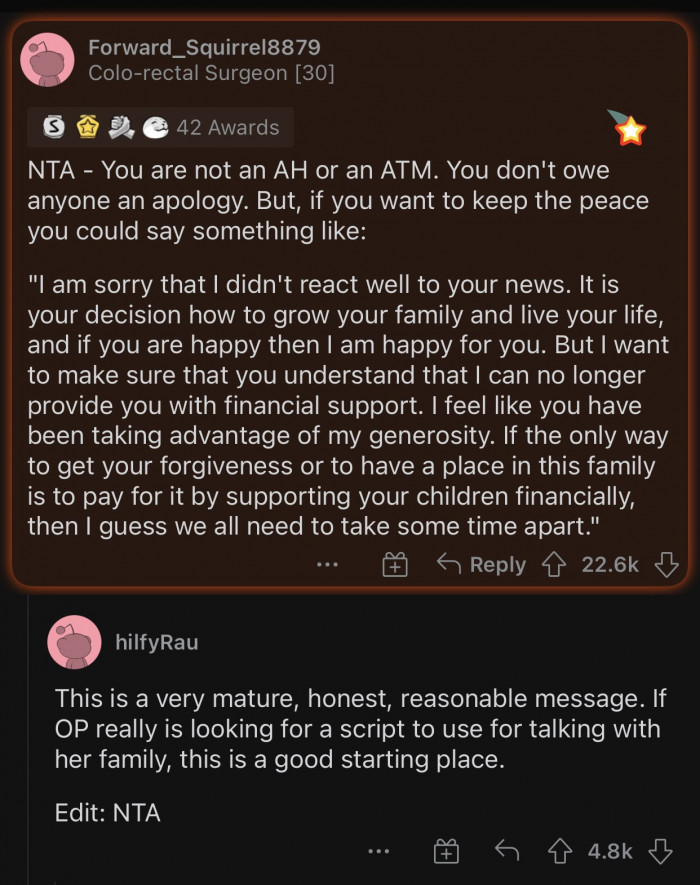Click the starred comment badge icon
The image size is (700, 885).
627,127
